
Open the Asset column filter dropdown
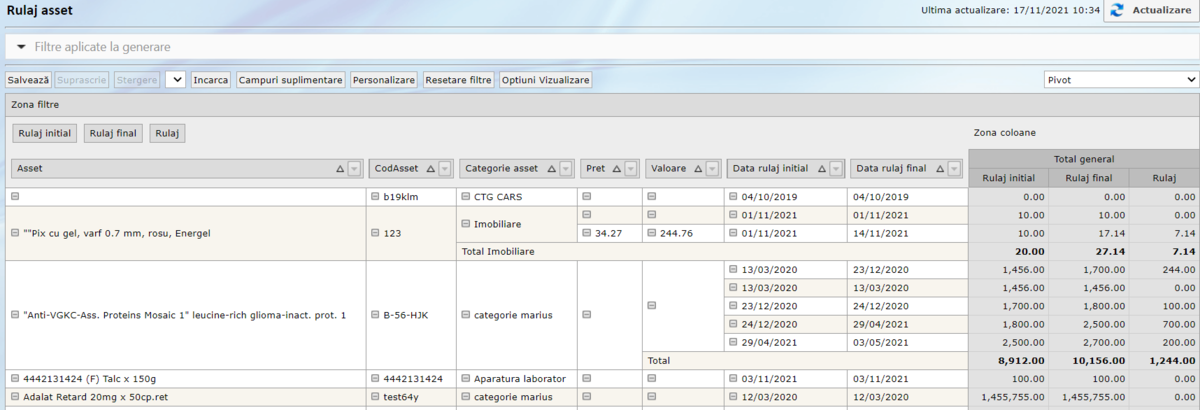click(354, 170)
